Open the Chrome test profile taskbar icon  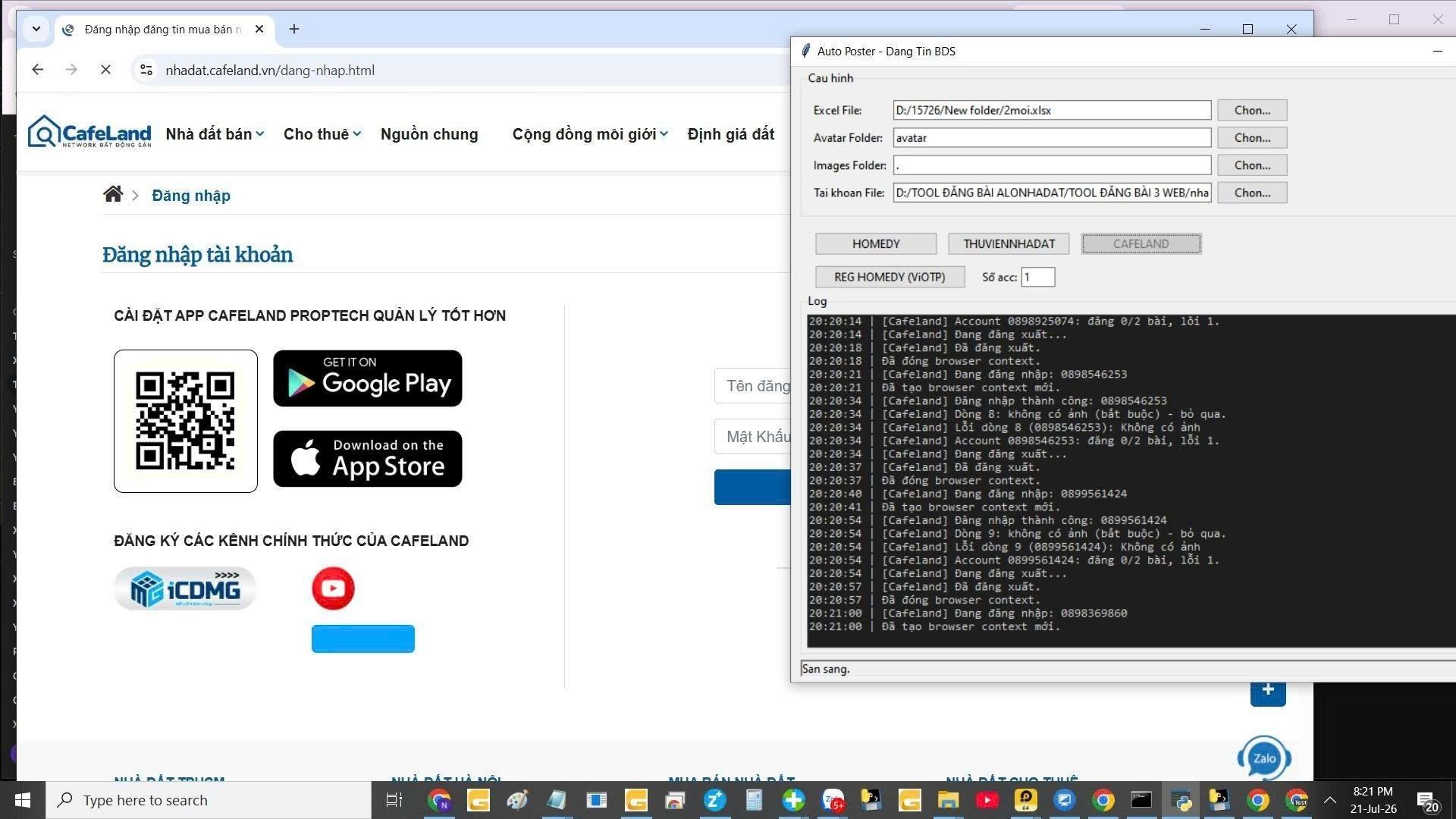[1297, 800]
